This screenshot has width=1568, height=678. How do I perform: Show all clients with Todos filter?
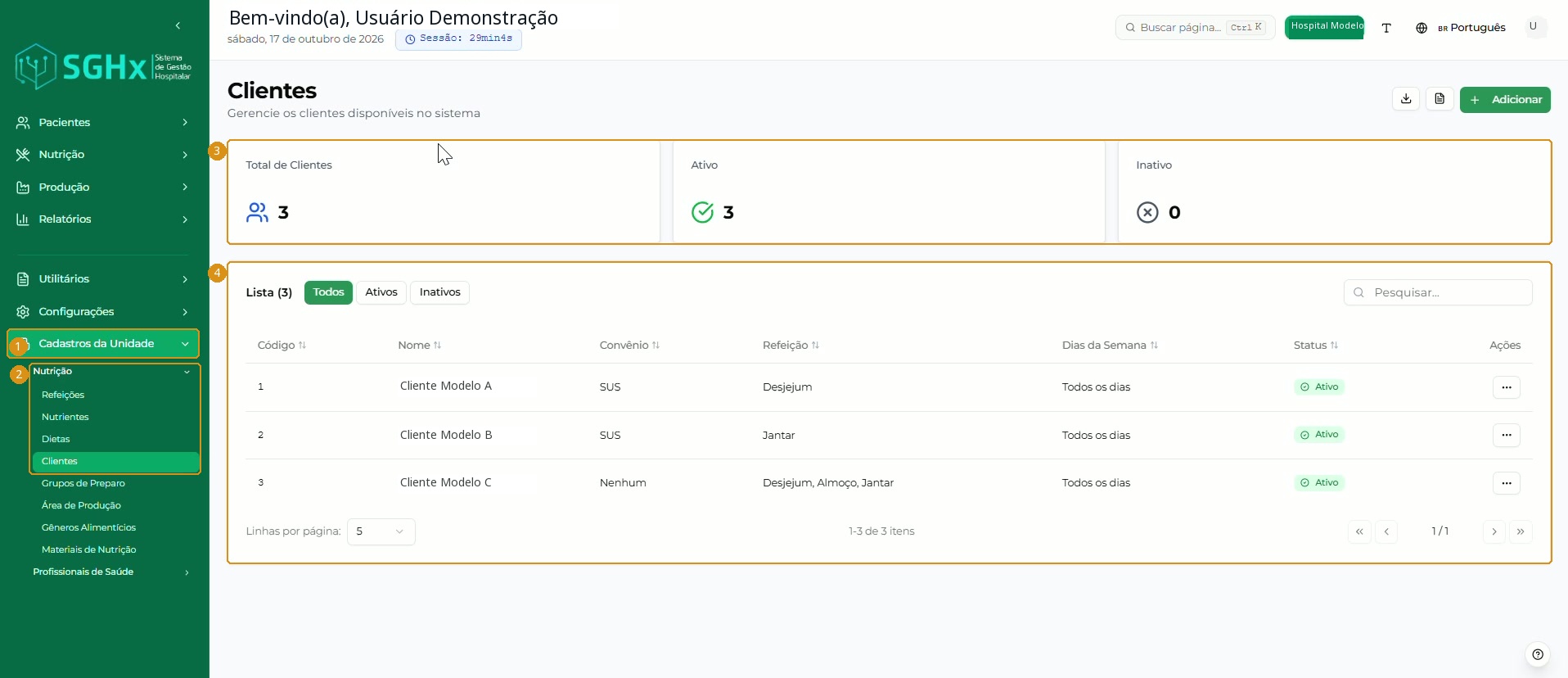(328, 292)
